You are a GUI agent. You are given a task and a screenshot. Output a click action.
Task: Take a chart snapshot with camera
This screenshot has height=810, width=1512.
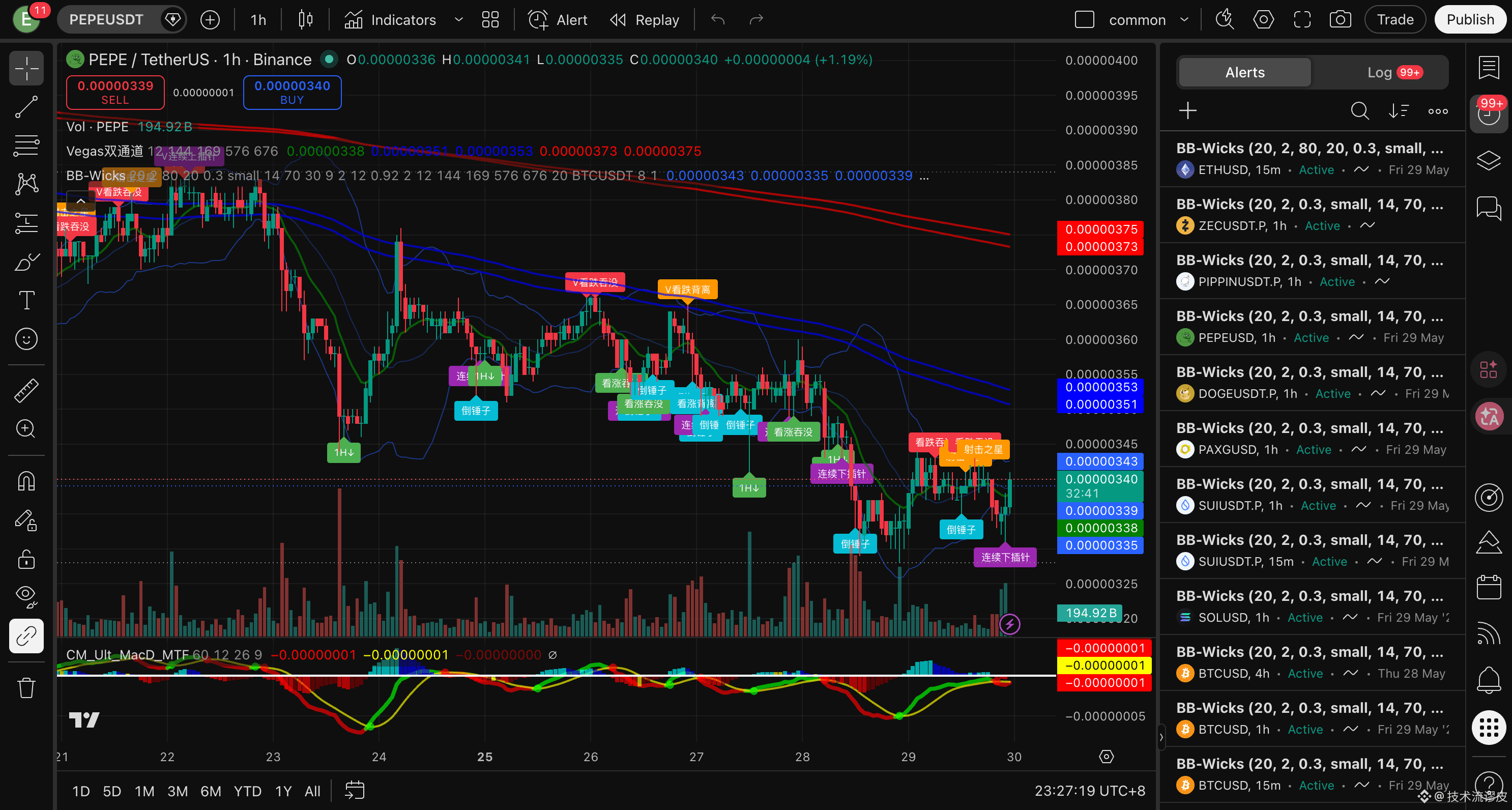[x=1341, y=20]
